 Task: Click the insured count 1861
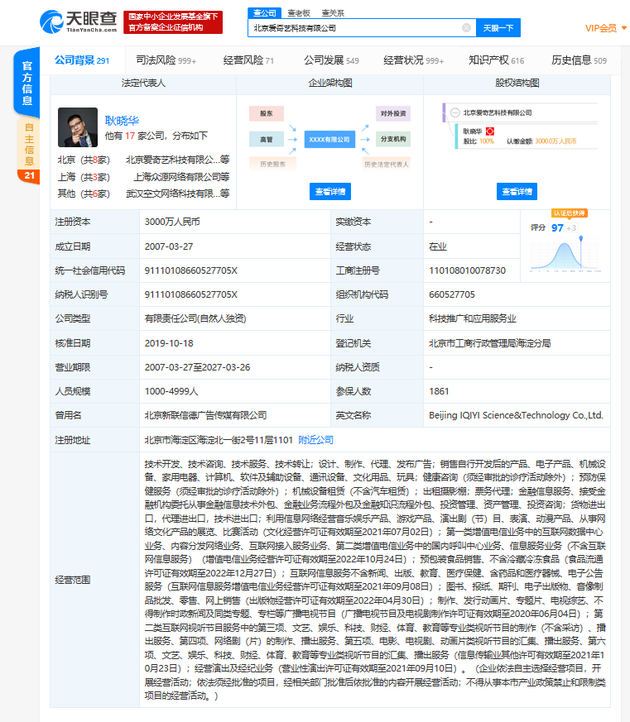click(438, 391)
